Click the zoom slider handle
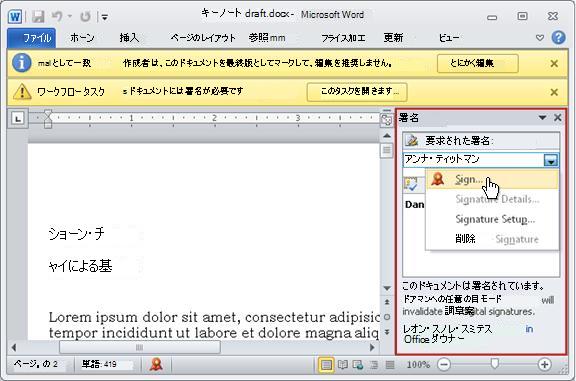This screenshot has width=576, height=381. point(495,364)
